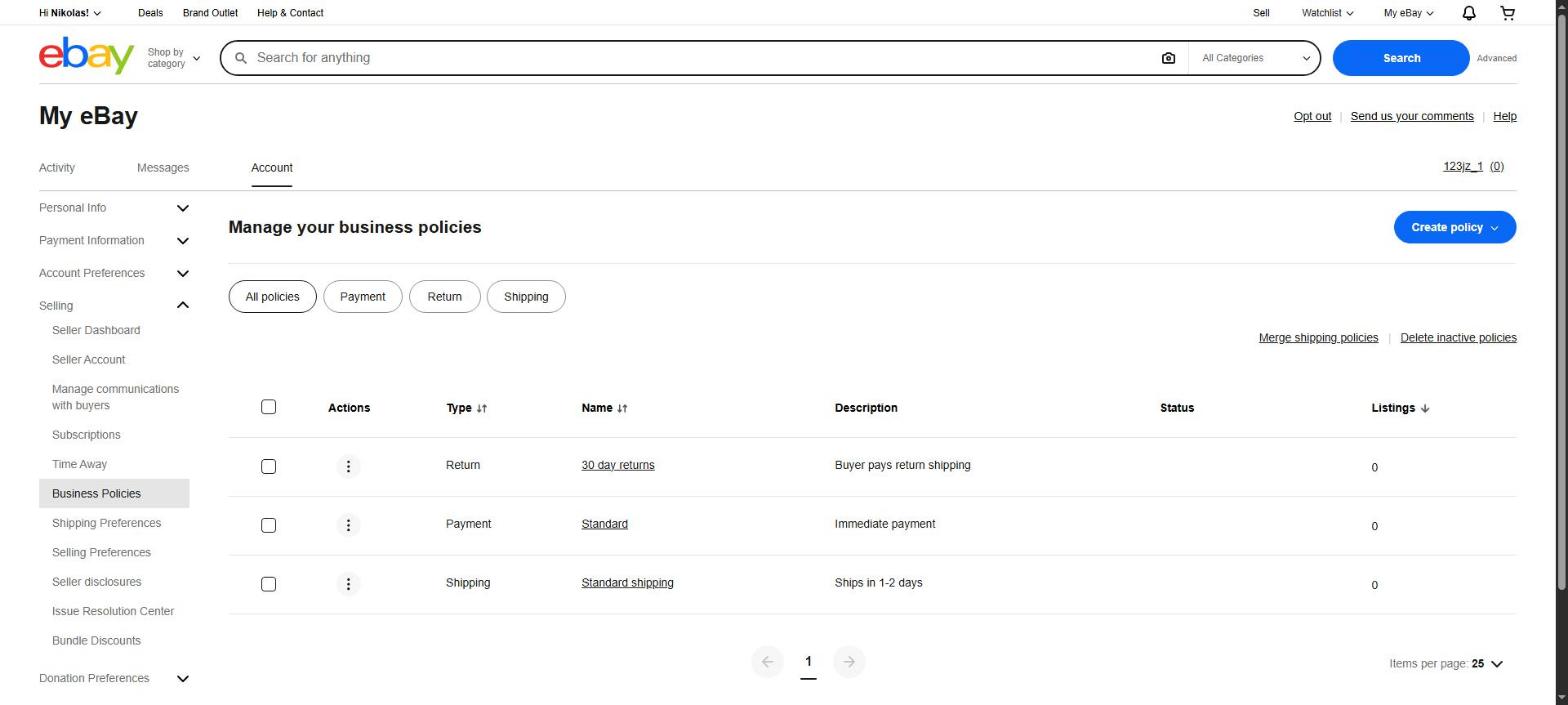Image resolution: width=1568 pixels, height=705 pixels.
Task: Click Delete inactive policies link
Action: tap(1458, 338)
